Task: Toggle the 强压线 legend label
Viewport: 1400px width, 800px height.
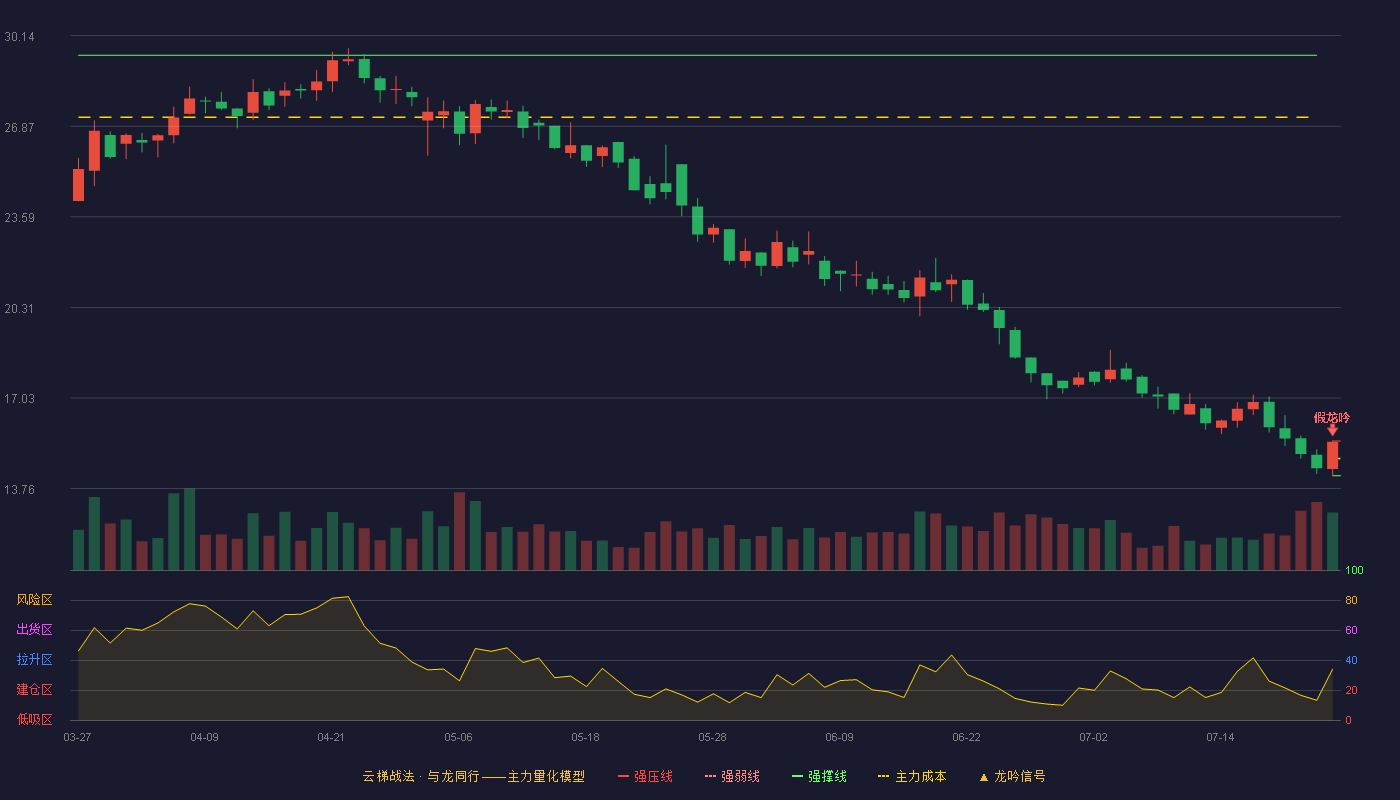Action: [x=653, y=776]
